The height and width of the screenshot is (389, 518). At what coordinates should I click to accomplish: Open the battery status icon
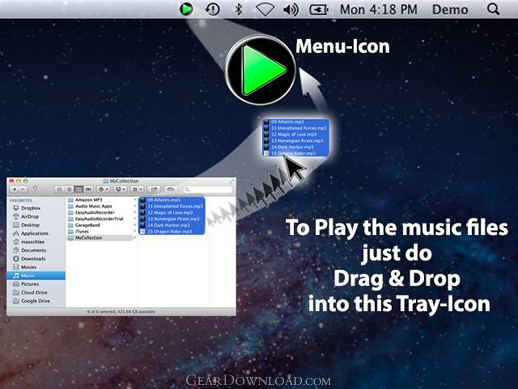pyautogui.click(x=319, y=10)
